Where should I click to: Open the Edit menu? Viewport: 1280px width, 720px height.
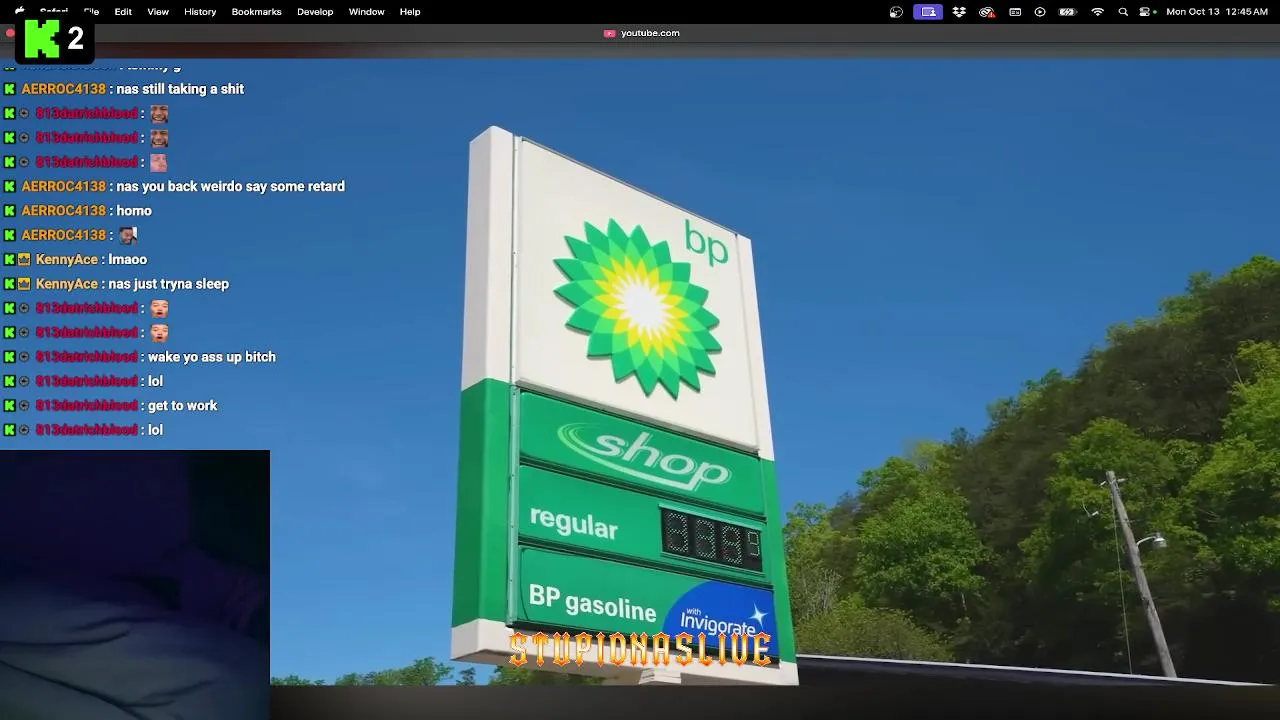[123, 12]
